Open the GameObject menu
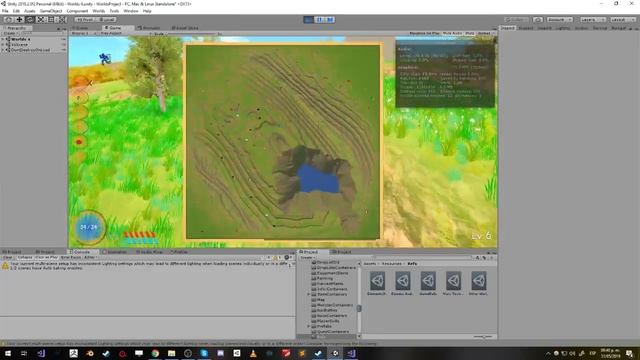640x360 pixels. pyautogui.click(x=51, y=11)
